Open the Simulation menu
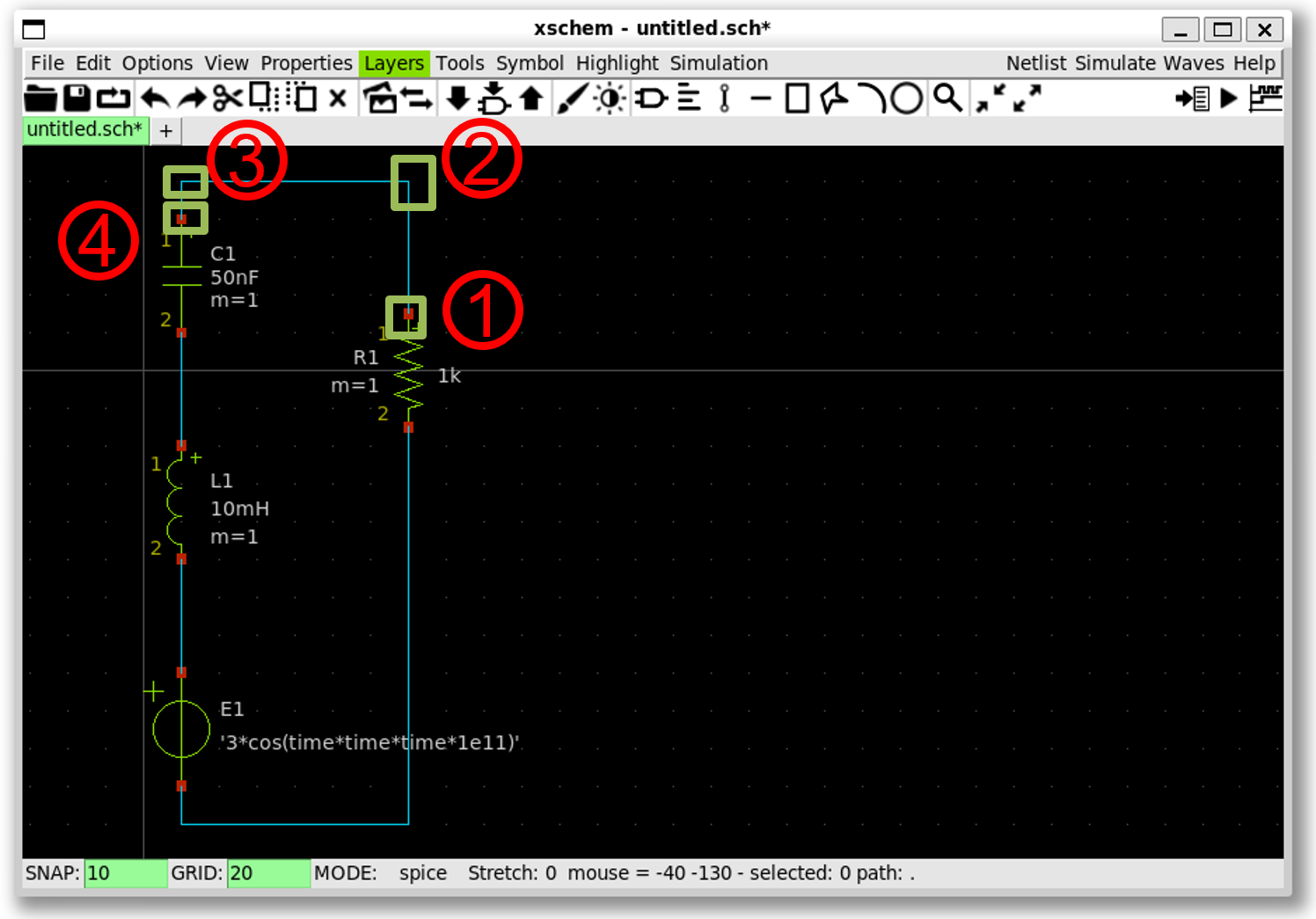 pos(719,63)
